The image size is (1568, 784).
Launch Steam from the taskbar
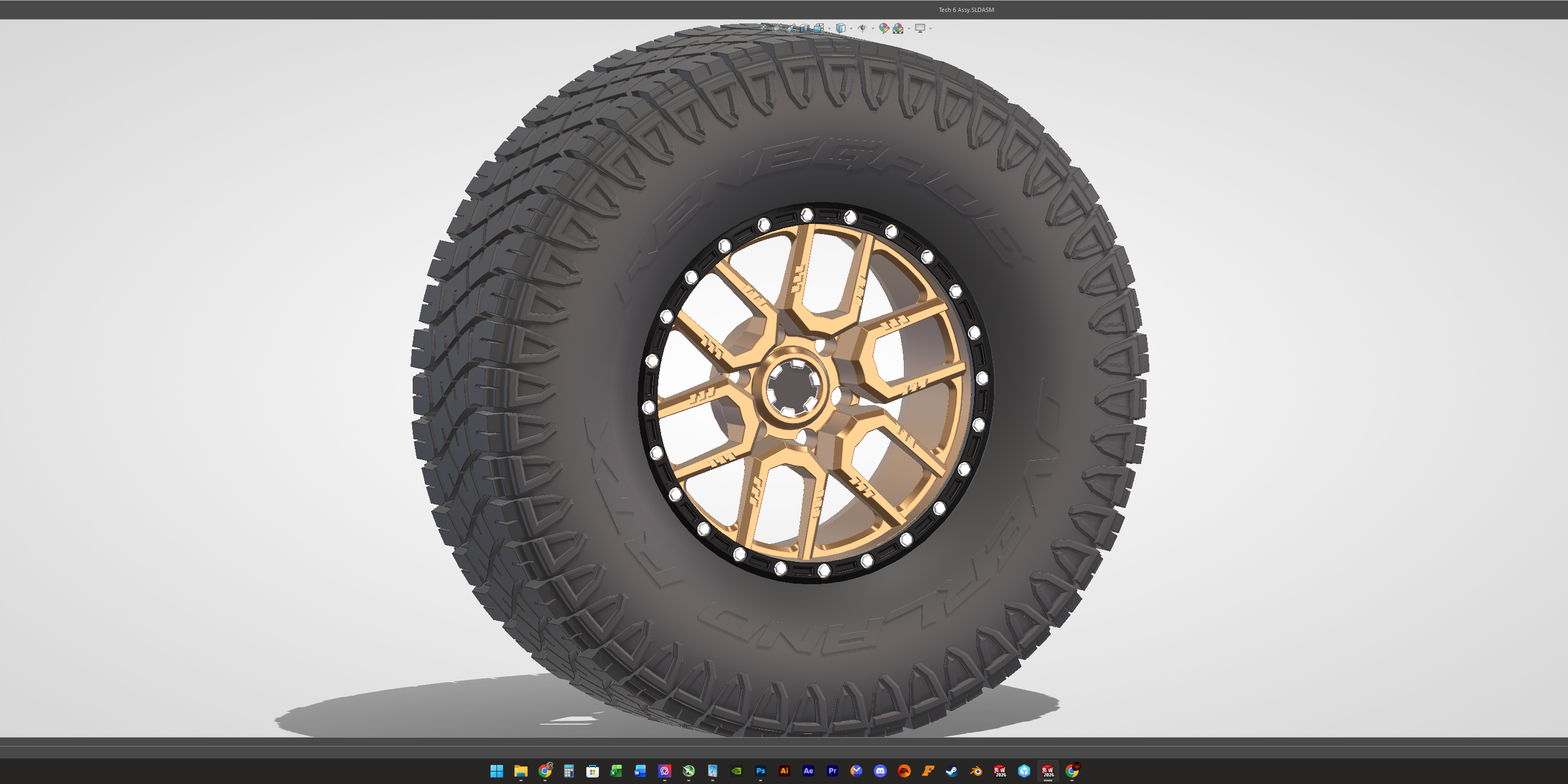click(952, 771)
